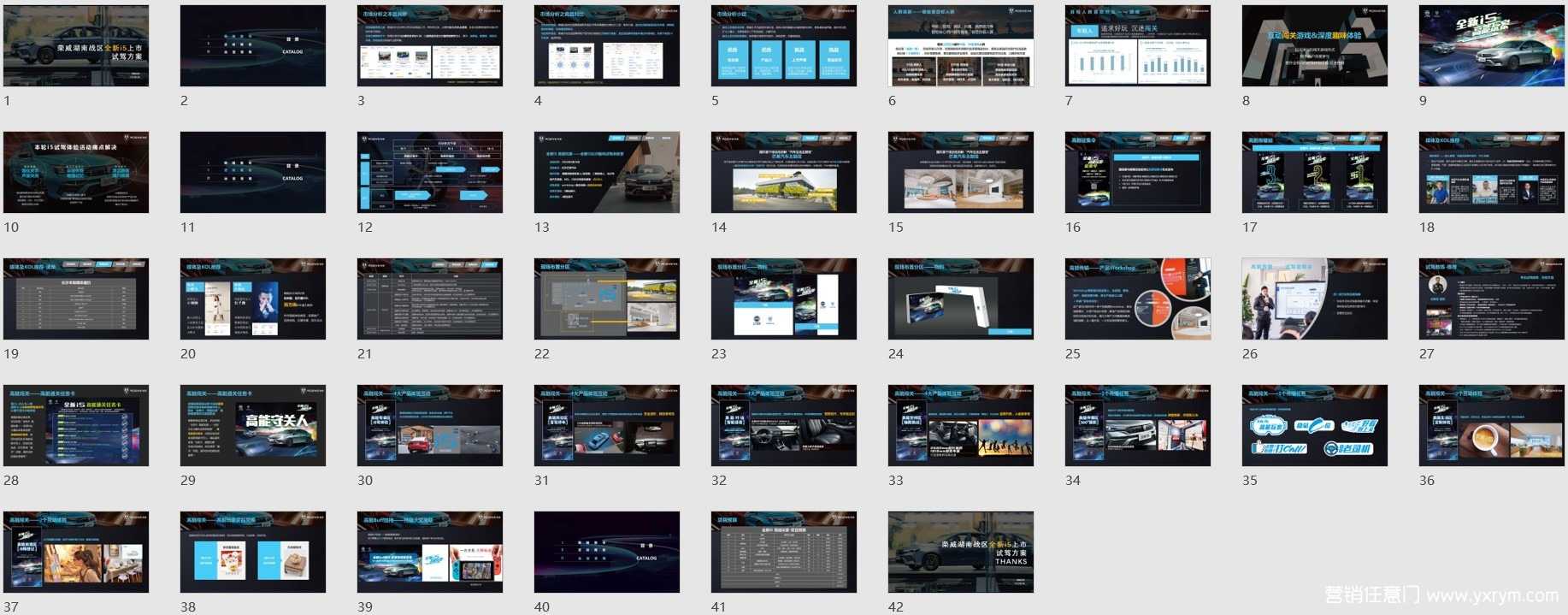Select slide 34 thumbnail

pos(1138,425)
